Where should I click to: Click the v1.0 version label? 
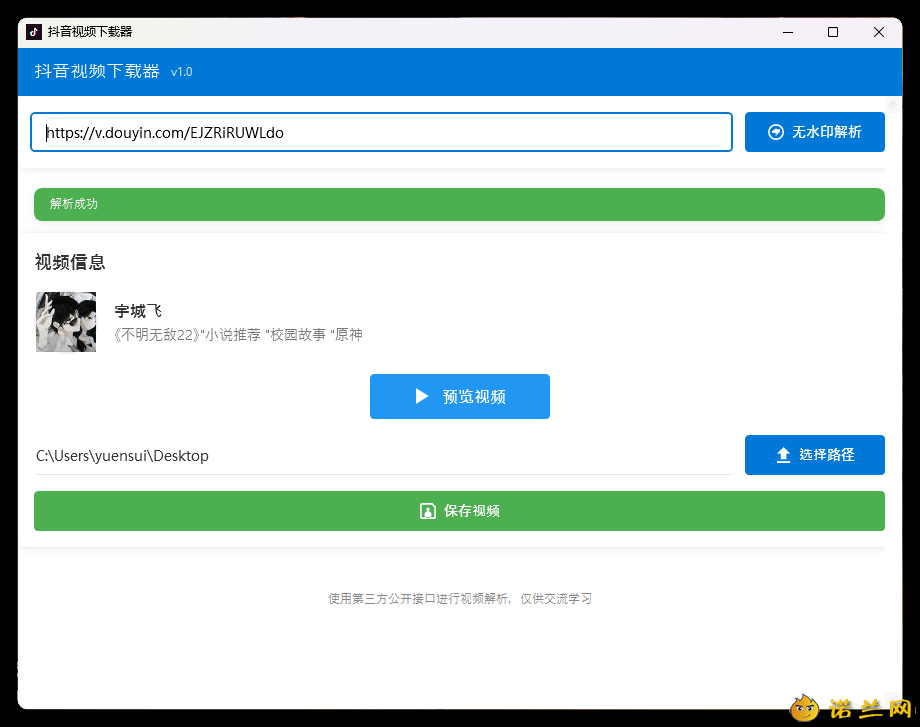[181, 72]
